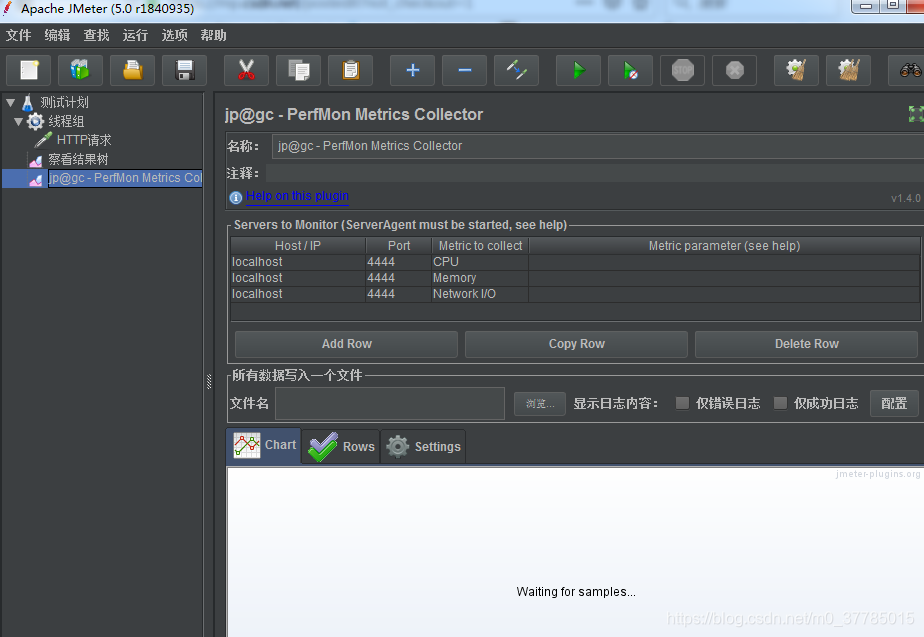Collapse all nodes with minus icon
924x637 pixels.
pos(464,71)
